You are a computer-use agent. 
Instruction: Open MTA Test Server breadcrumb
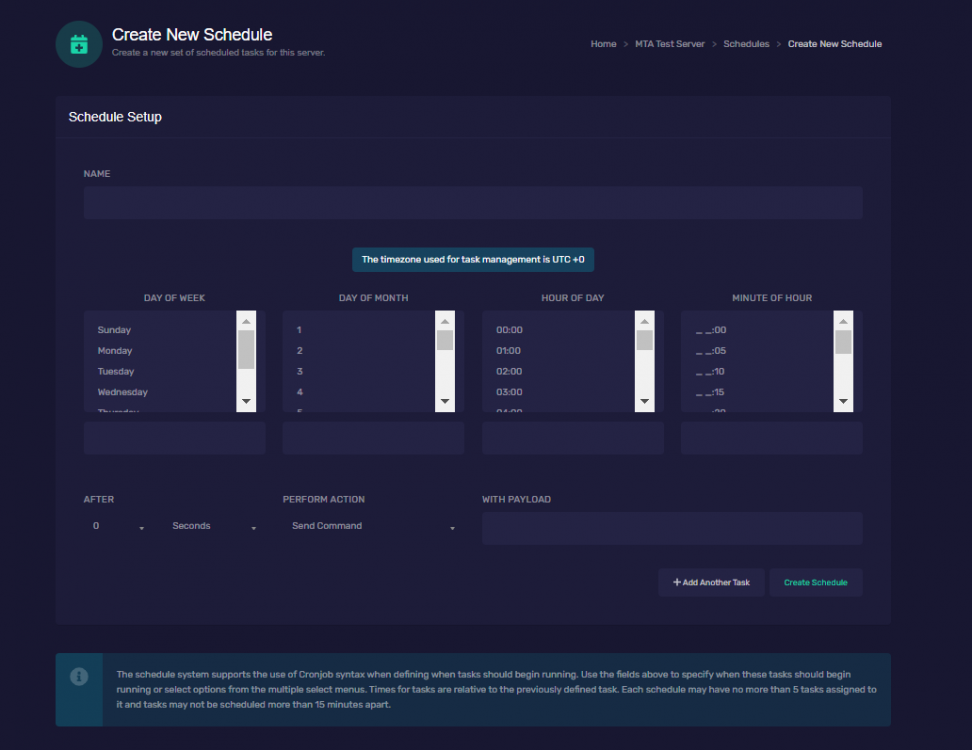(x=669, y=44)
